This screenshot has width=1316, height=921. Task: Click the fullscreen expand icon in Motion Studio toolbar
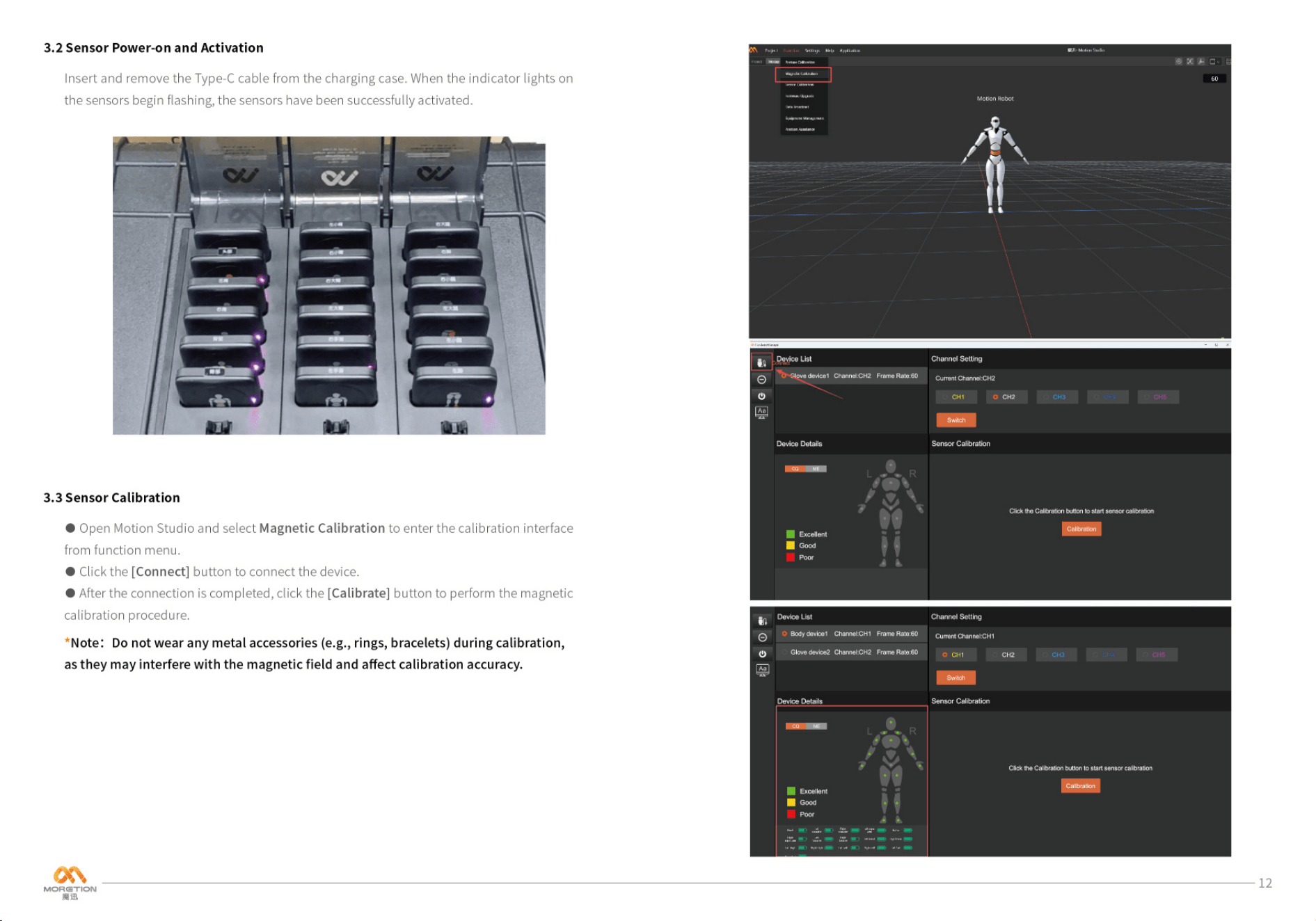point(1189,61)
